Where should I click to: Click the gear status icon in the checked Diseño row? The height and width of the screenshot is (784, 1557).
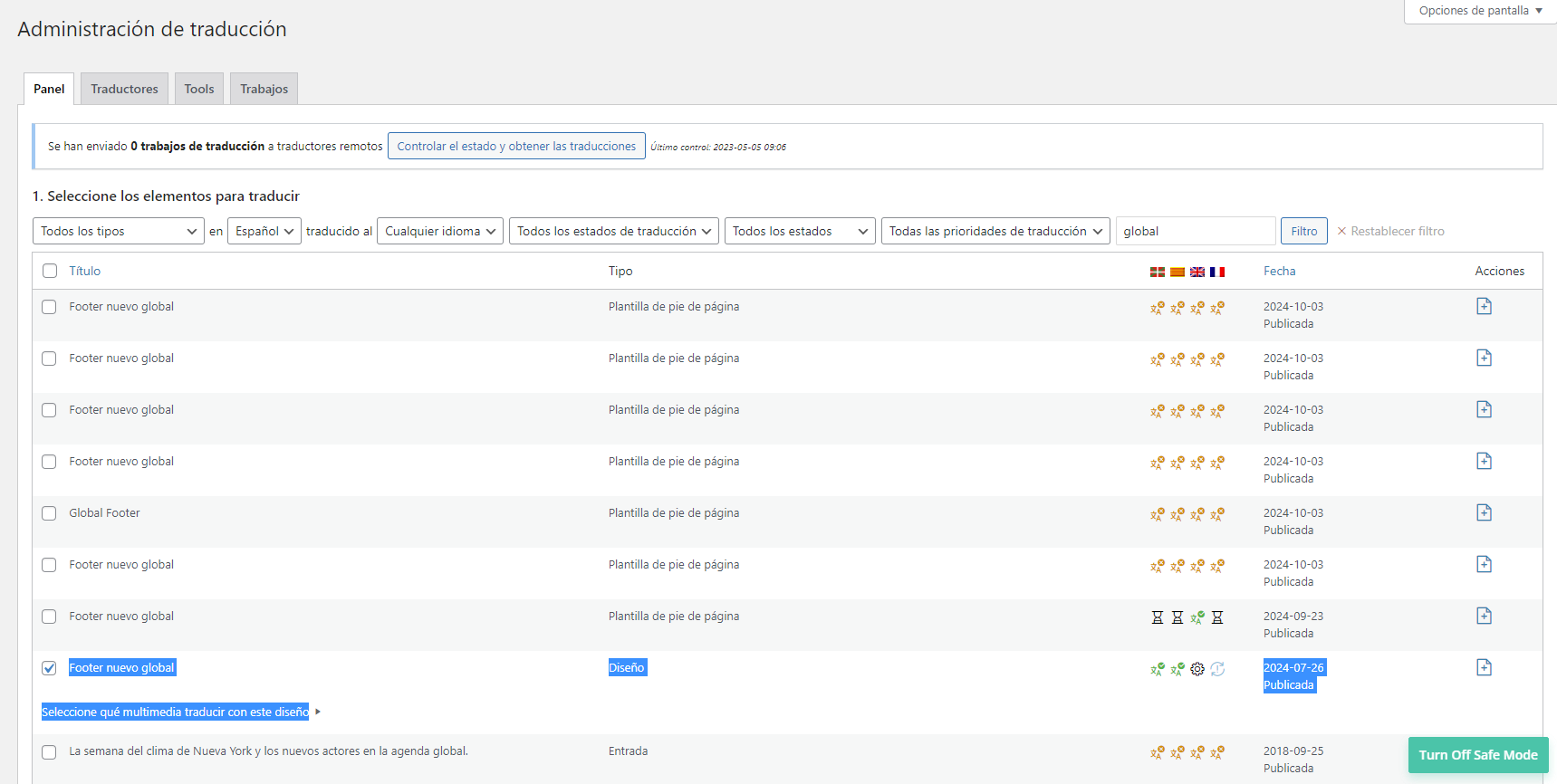tap(1197, 669)
